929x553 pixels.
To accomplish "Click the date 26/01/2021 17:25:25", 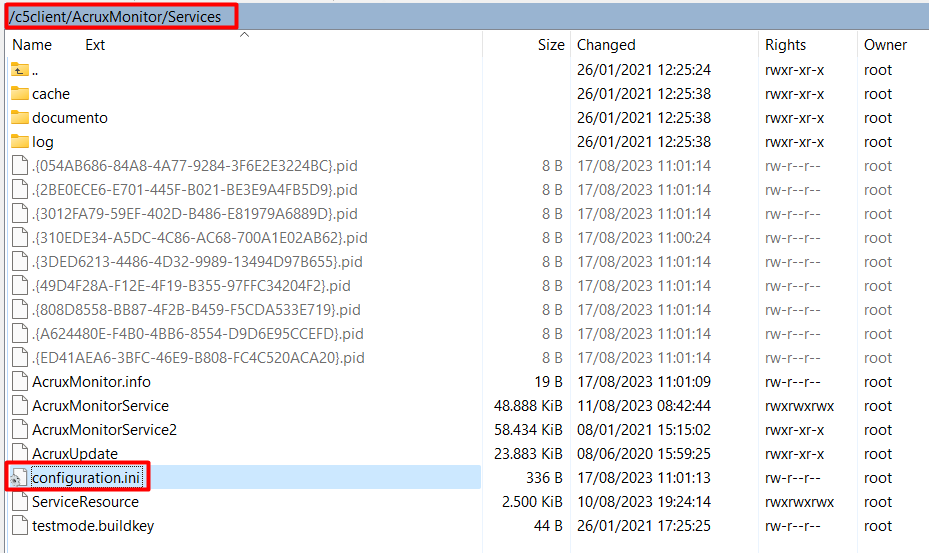I will pos(644,526).
